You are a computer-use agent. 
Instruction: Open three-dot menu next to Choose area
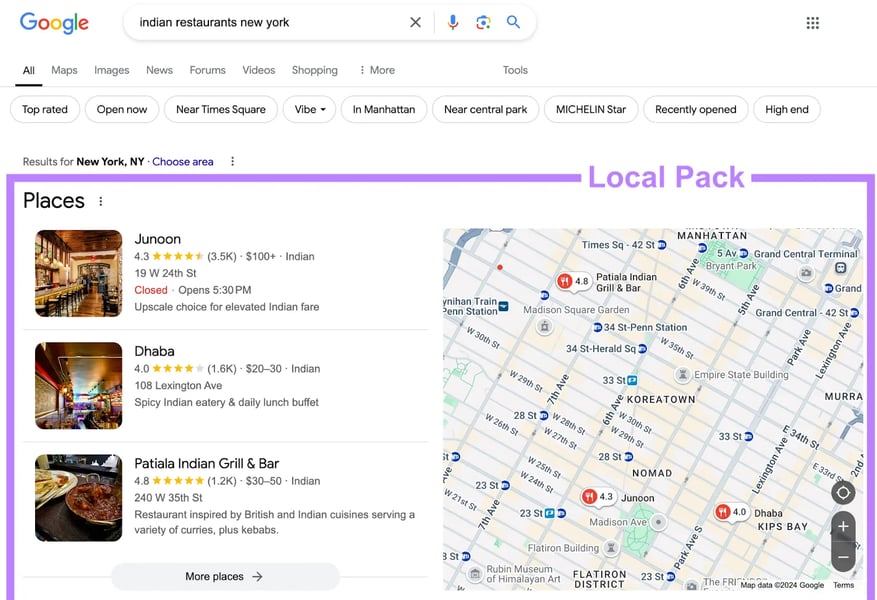pos(233,162)
